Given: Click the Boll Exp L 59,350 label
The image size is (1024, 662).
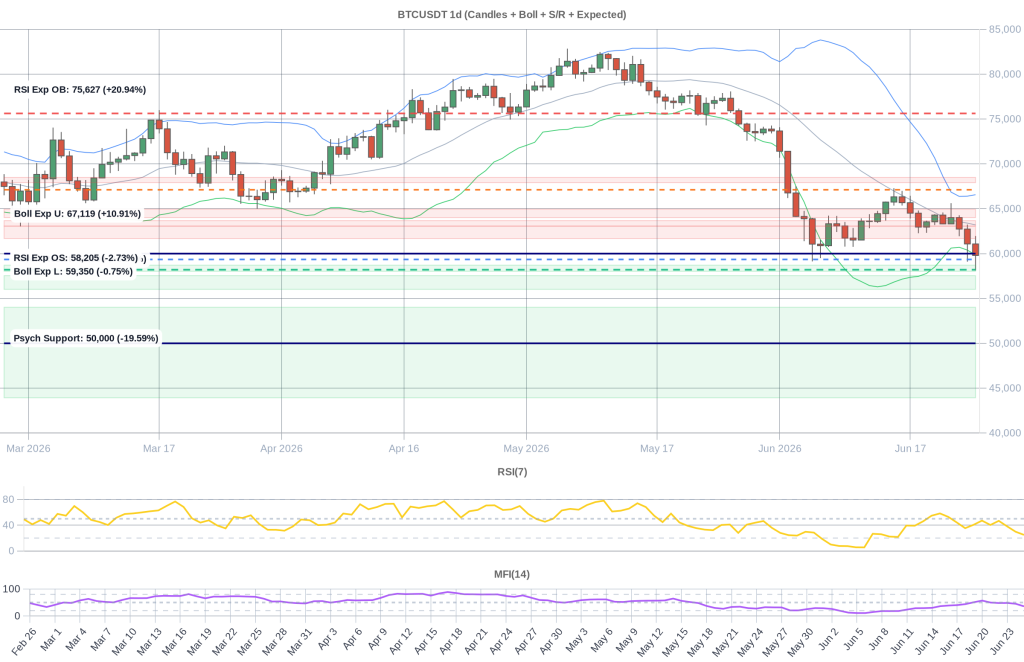Looking at the screenshot, I should tap(73, 271).
